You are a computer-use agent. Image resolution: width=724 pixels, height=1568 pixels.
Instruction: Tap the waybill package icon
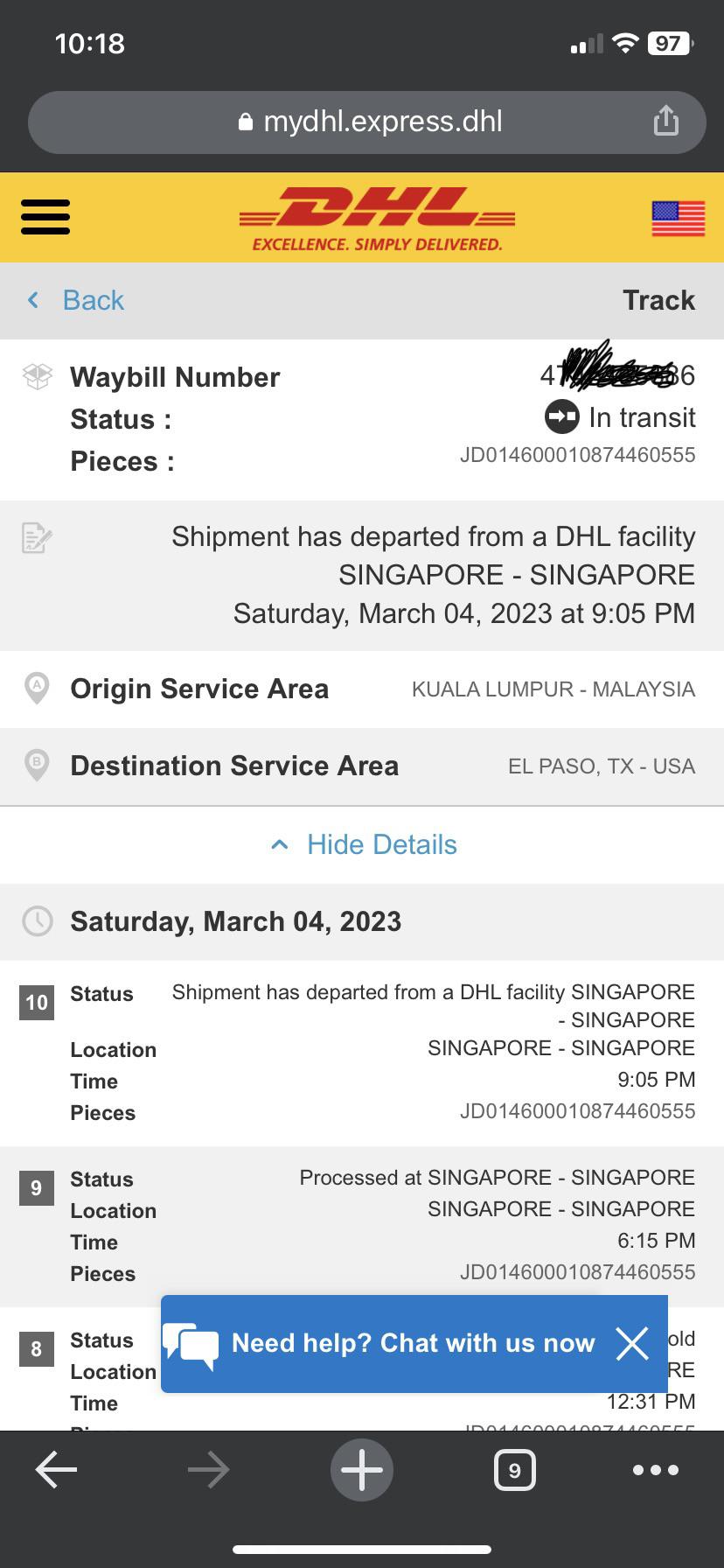tap(37, 377)
